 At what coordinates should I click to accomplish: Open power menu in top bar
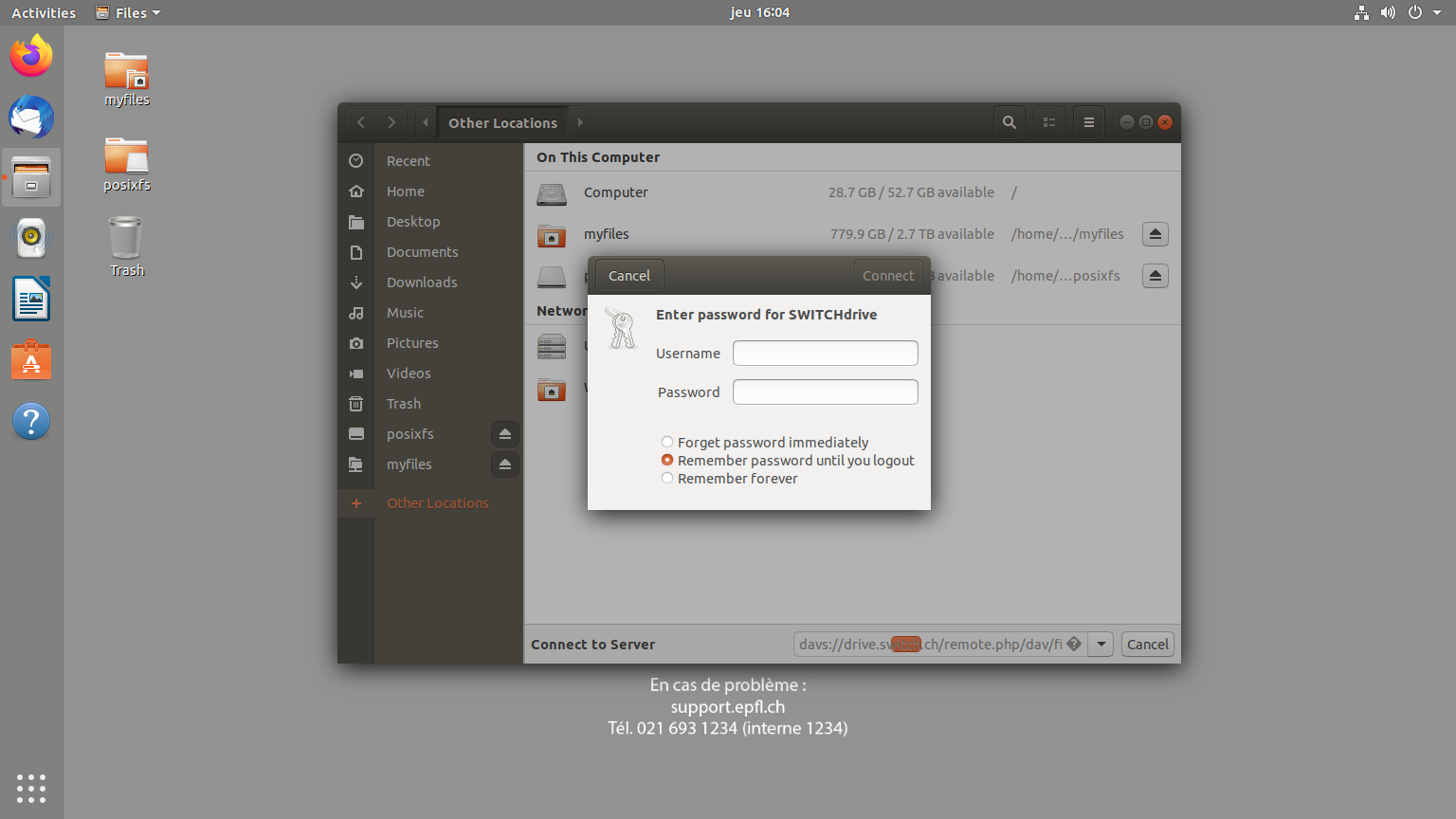pos(1415,12)
